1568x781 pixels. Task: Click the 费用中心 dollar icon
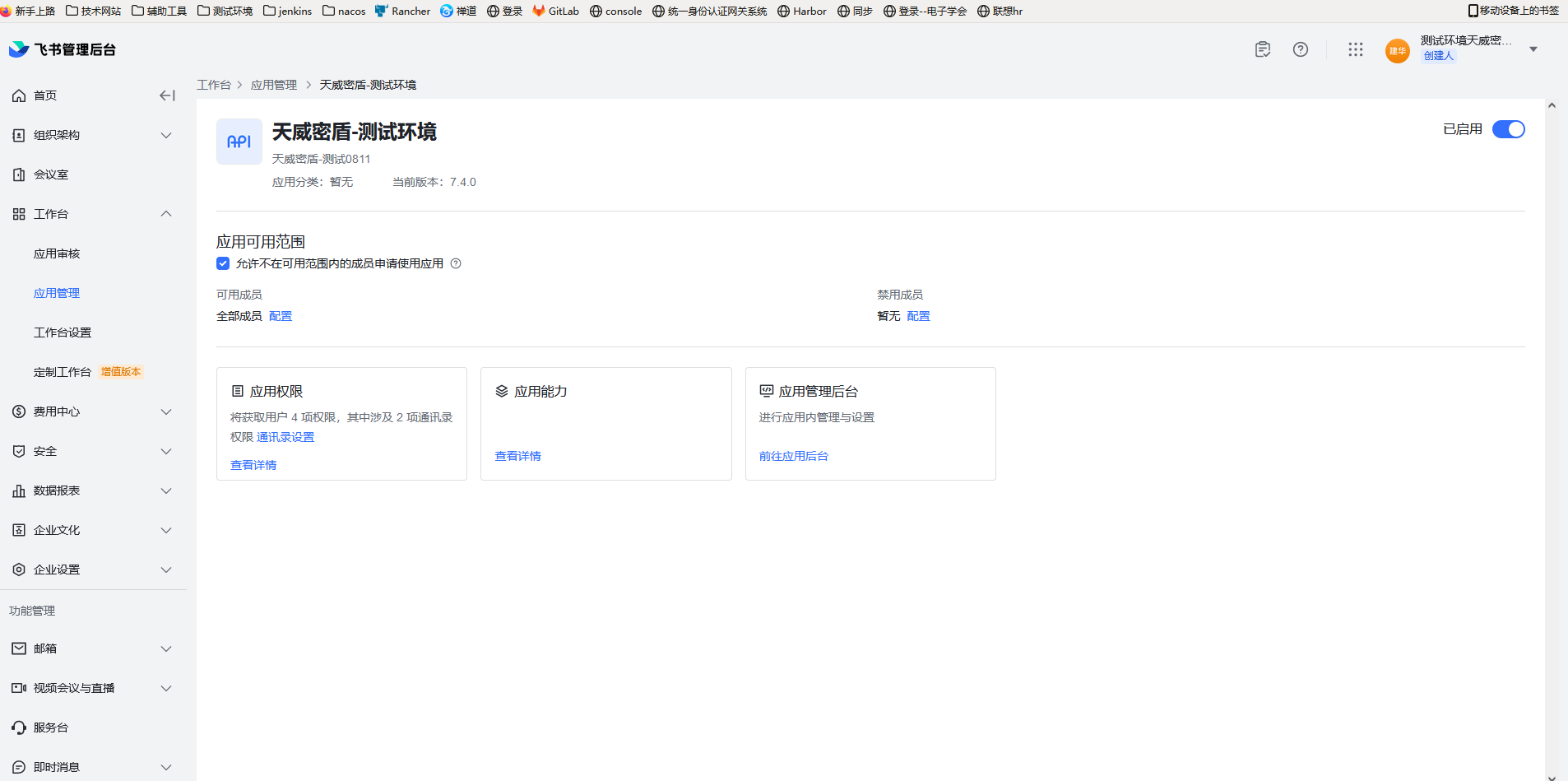19,411
